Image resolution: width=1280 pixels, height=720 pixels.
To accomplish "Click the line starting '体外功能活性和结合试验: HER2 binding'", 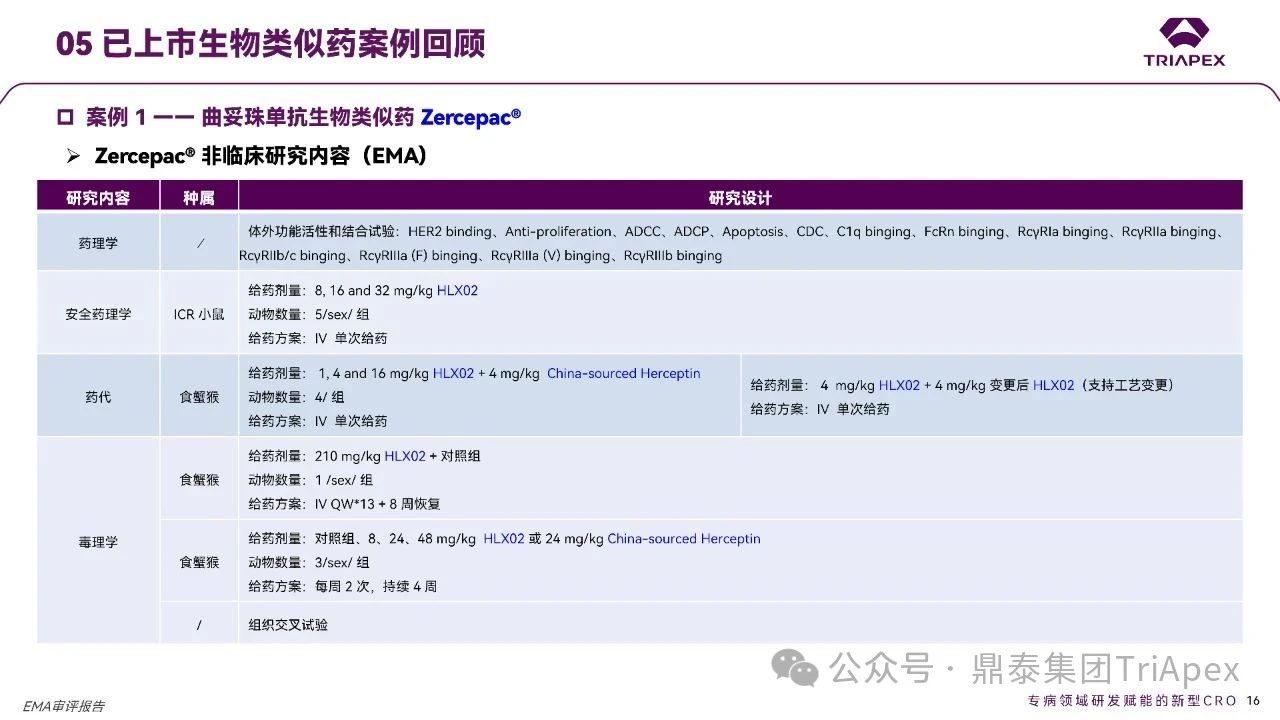I will [736, 231].
